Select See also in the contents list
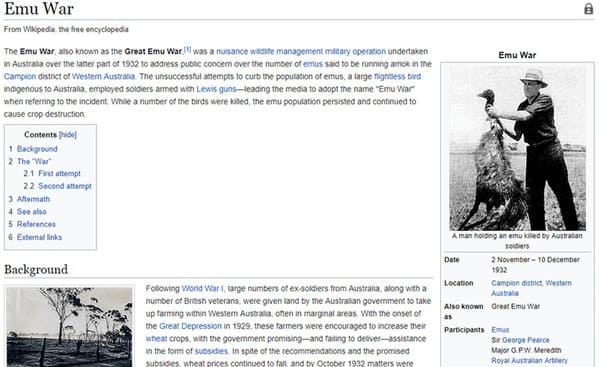The image size is (599, 367). [32, 212]
